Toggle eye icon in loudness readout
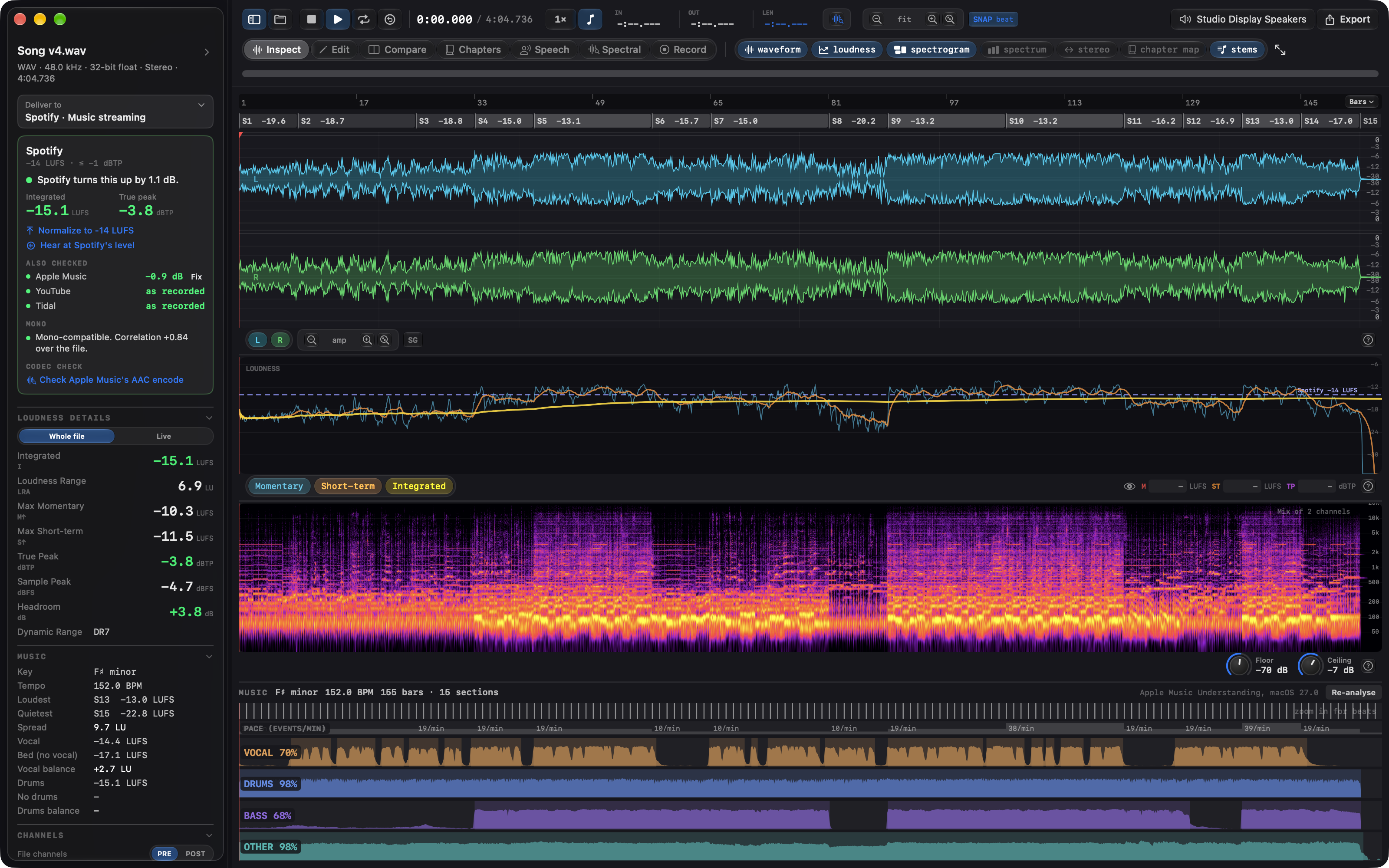 coord(1129,486)
